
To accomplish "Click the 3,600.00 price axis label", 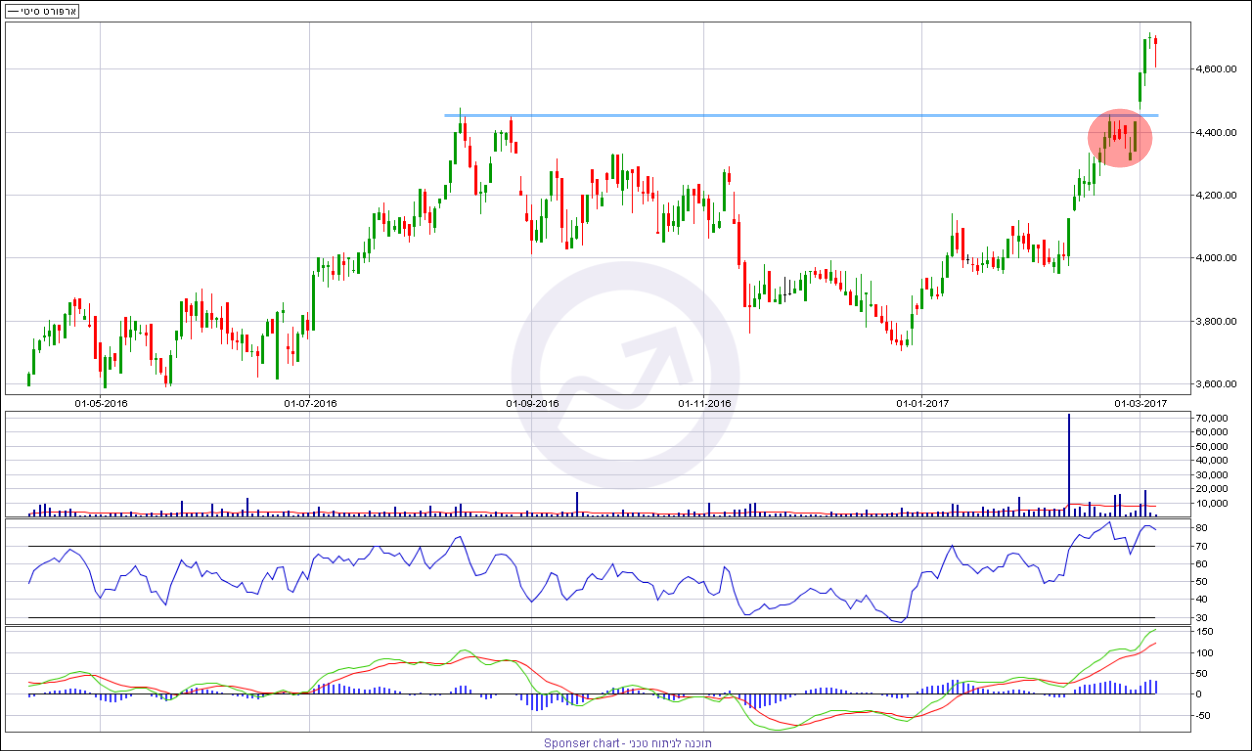I will click(1216, 384).
